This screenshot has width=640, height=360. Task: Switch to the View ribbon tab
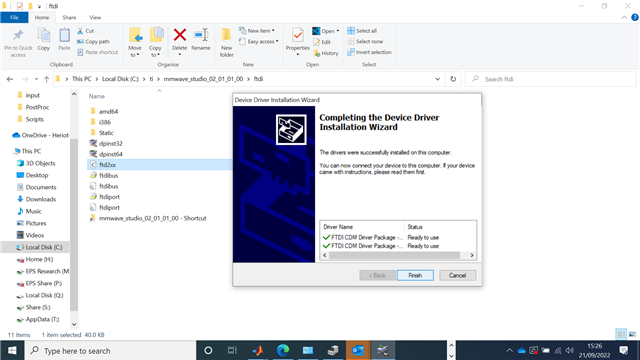[x=95, y=18]
